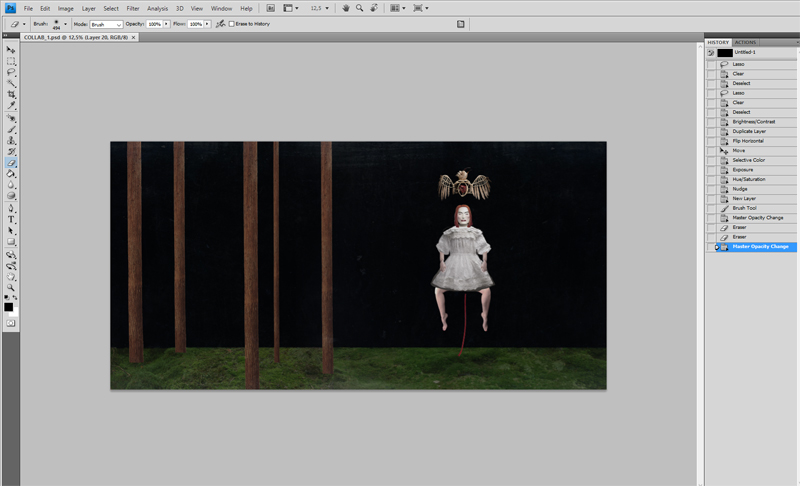Revert to the Flip Horizontal history state
The width and height of the screenshot is (800, 486).
tap(750, 141)
